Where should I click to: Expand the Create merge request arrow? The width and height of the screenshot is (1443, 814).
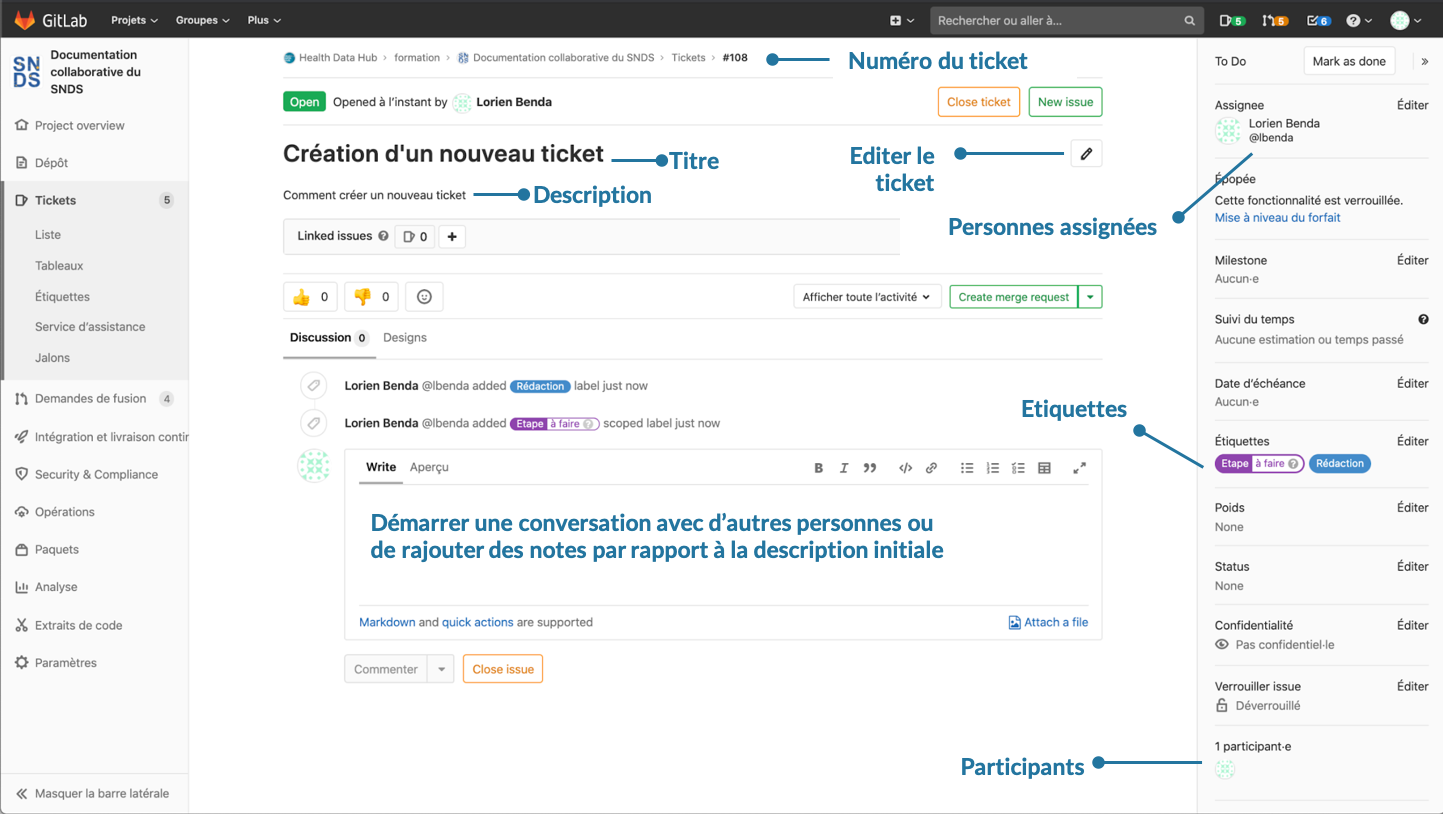(1090, 297)
